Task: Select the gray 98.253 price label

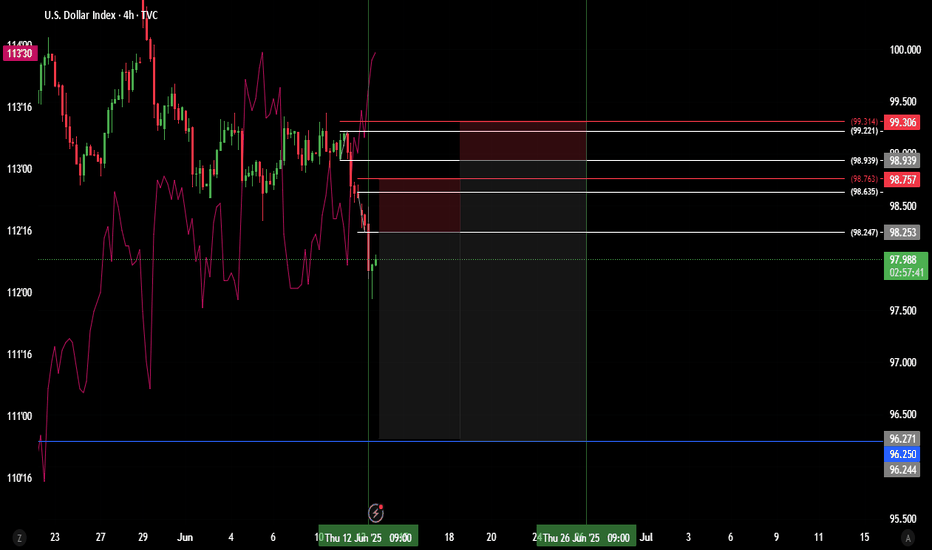Action: 902,232
